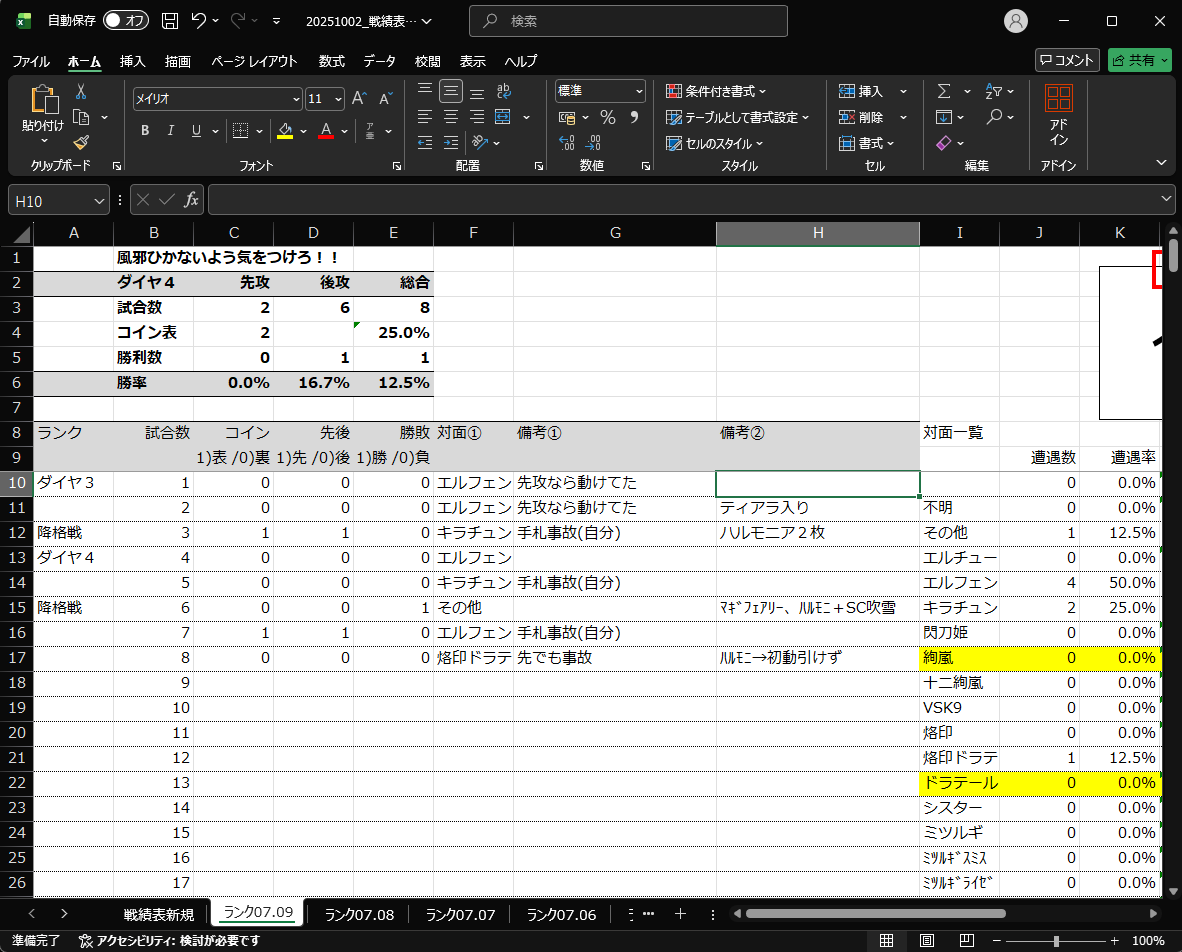Switch to sheet tab ランク07.08
This screenshot has width=1182, height=952.
pyautogui.click(x=359, y=914)
